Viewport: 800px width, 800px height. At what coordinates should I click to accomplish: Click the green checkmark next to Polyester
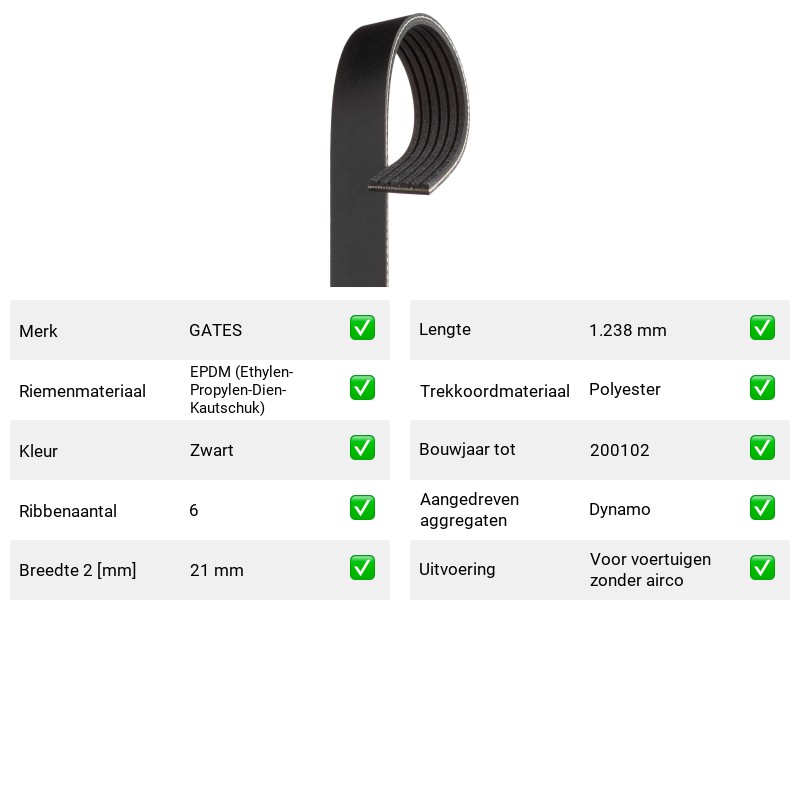click(762, 388)
